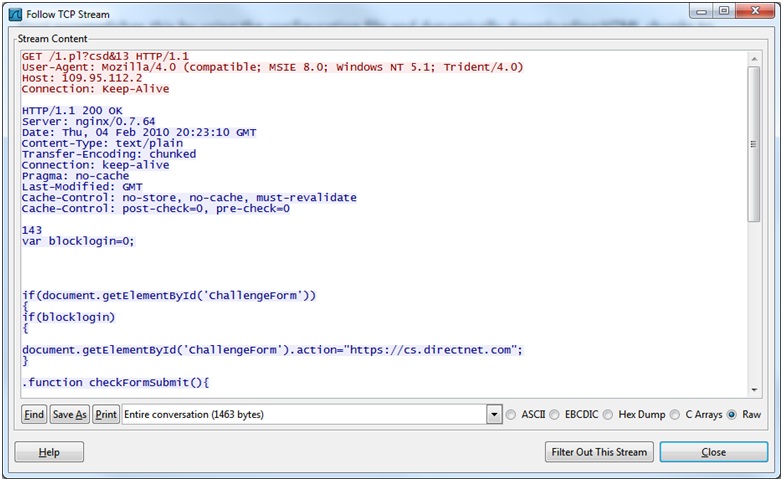Click the 'Connection: Keep-Alive' request line
The height and width of the screenshot is (481, 783).
click(95, 89)
